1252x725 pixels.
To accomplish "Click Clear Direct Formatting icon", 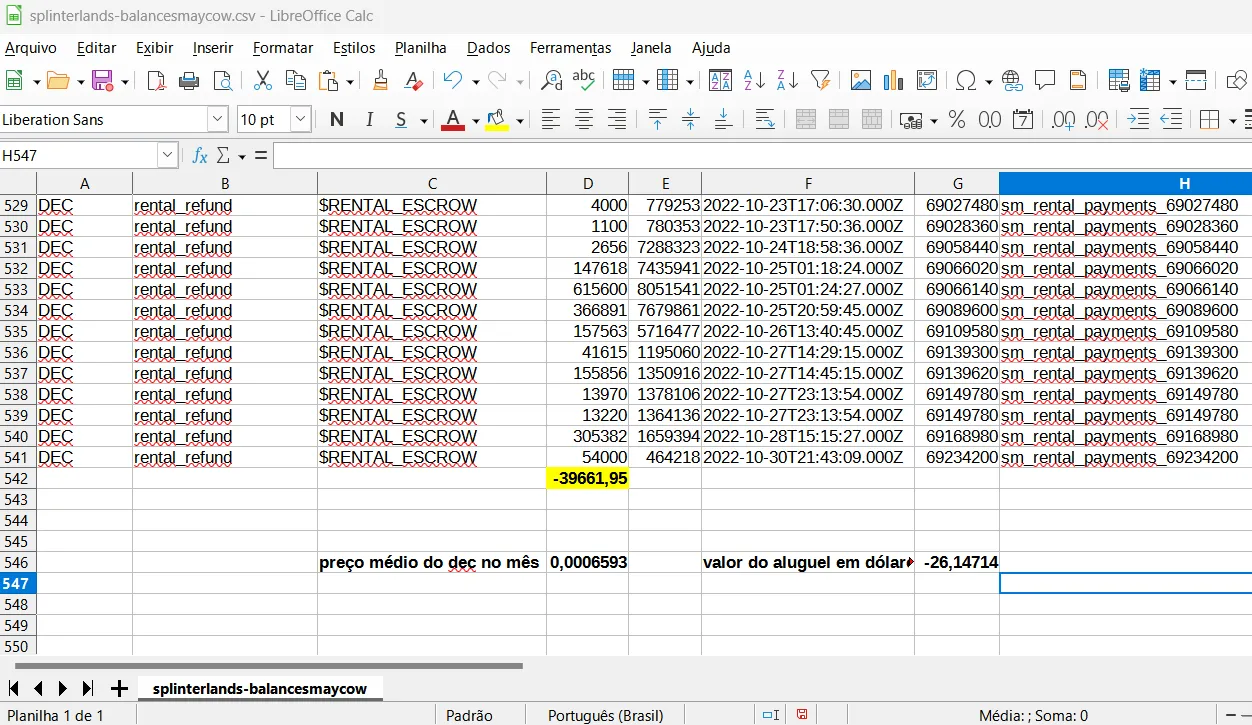I will (x=413, y=81).
